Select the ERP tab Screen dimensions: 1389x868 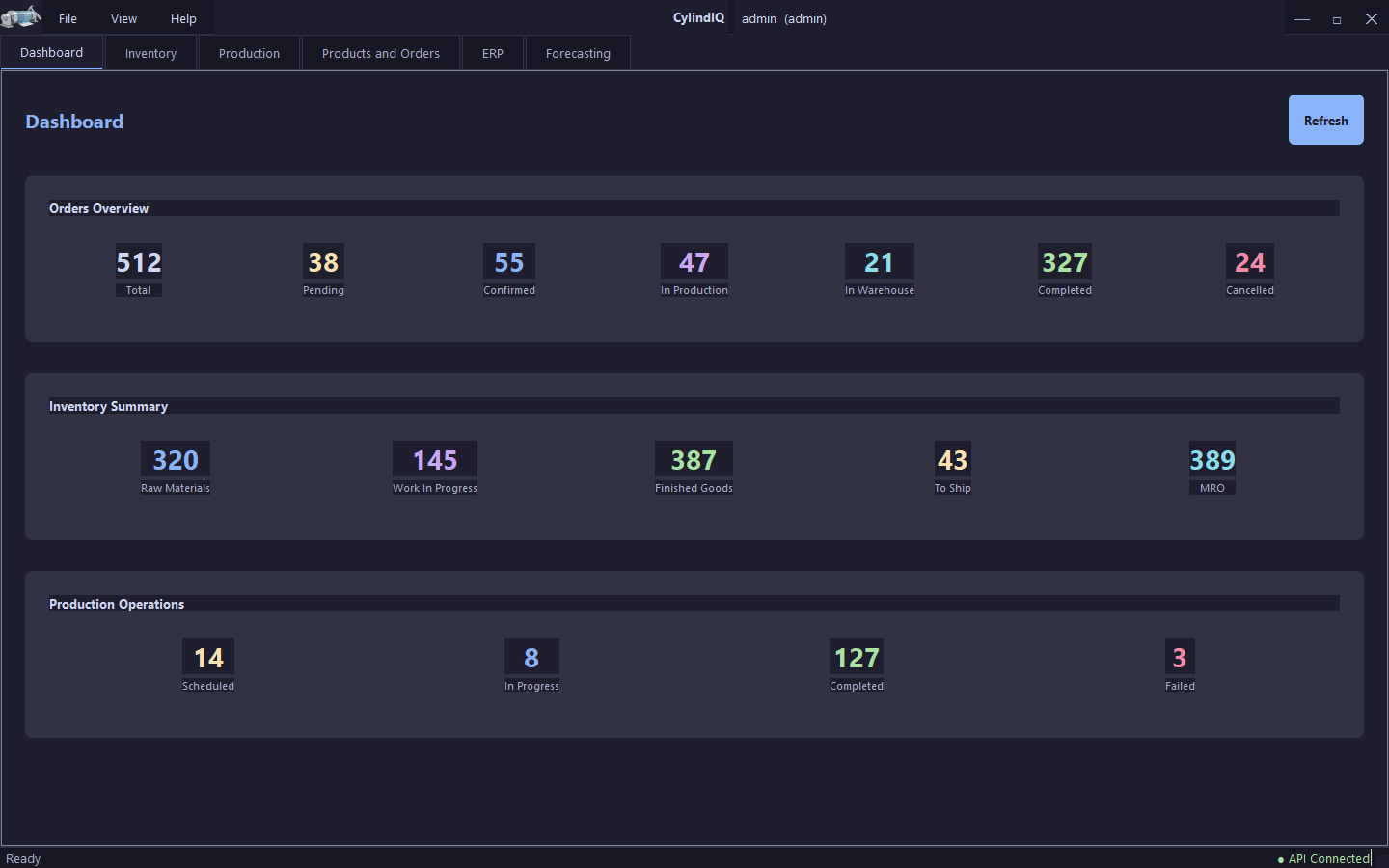pyautogui.click(x=493, y=54)
